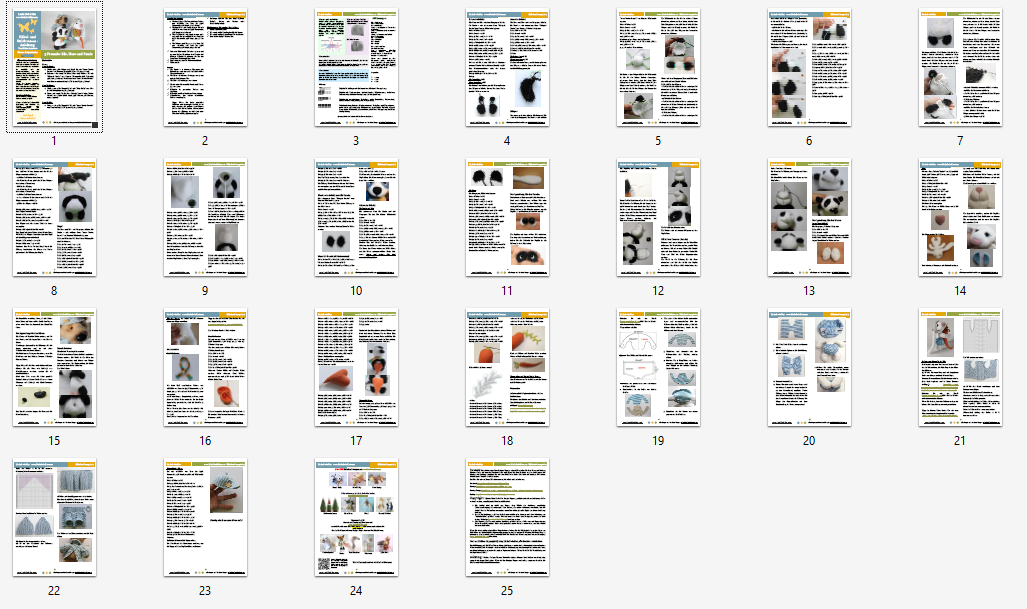The width and height of the screenshot is (1027, 609).
Task: Open page 3 thumbnail
Action: (356, 68)
